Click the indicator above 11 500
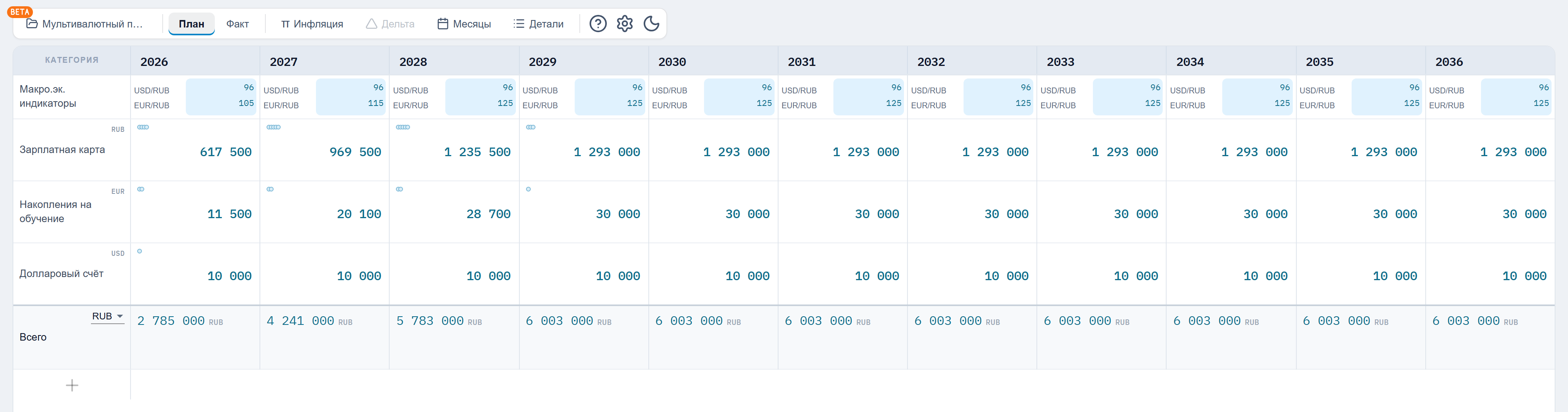 141,190
